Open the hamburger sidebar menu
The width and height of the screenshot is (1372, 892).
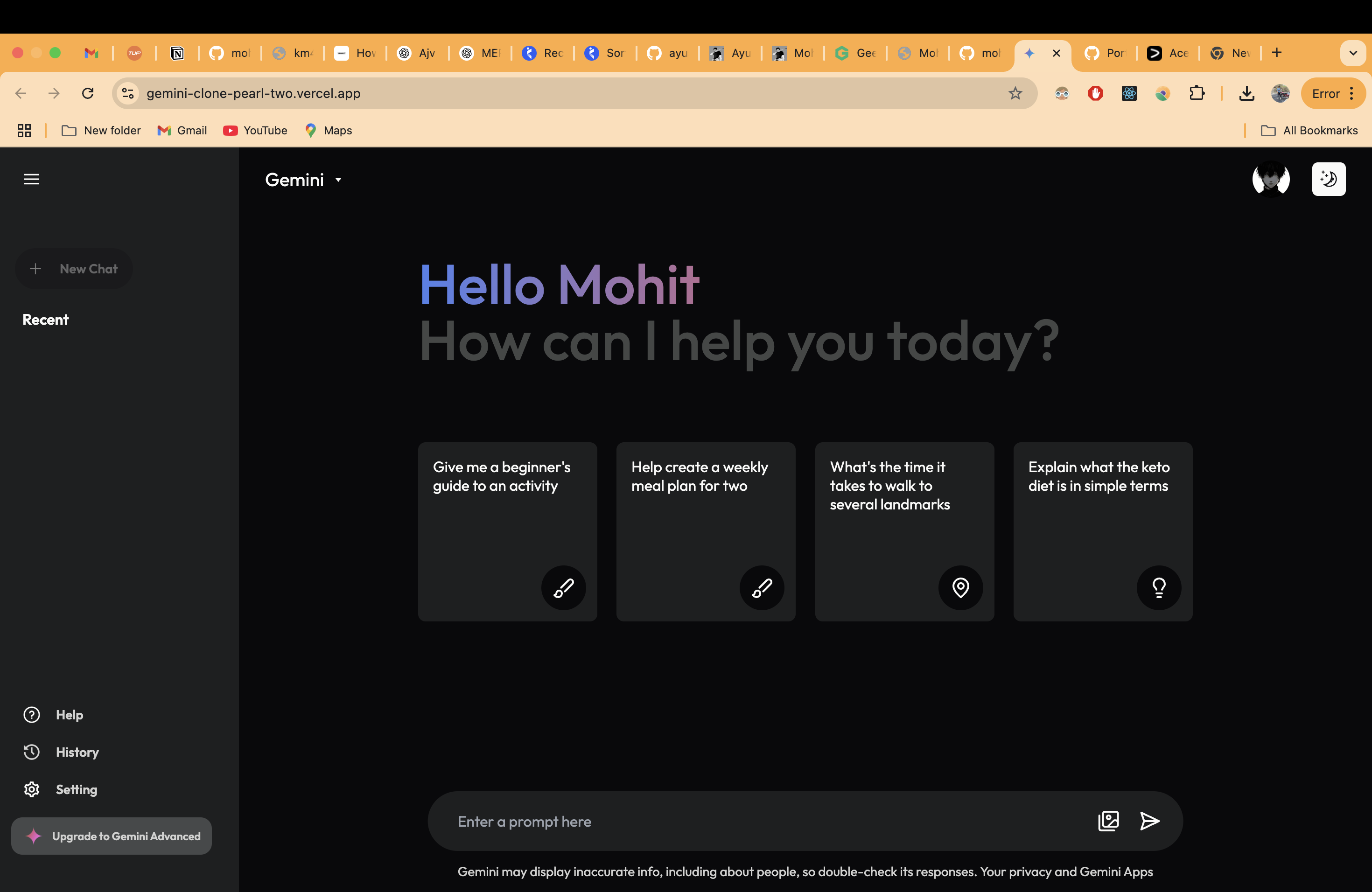pos(32,179)
